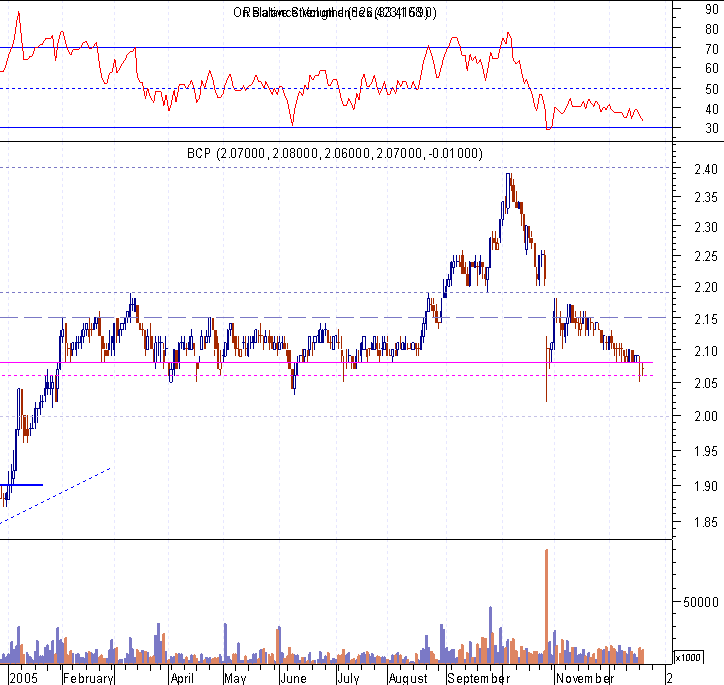The height and width of the screenshot is (685, 724).
Task: Click the September label on time axis
Action: coord(479,678)
